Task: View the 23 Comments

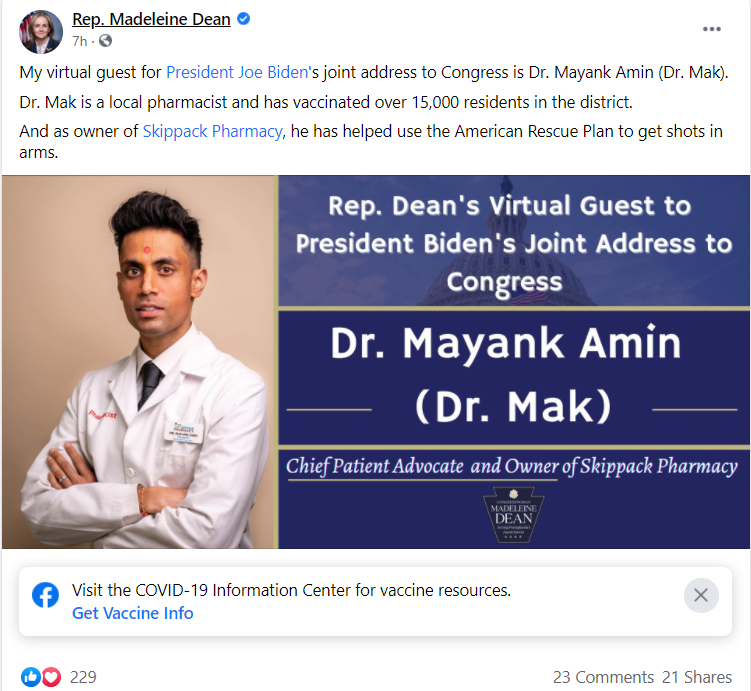Action: [x=603, y=677]
